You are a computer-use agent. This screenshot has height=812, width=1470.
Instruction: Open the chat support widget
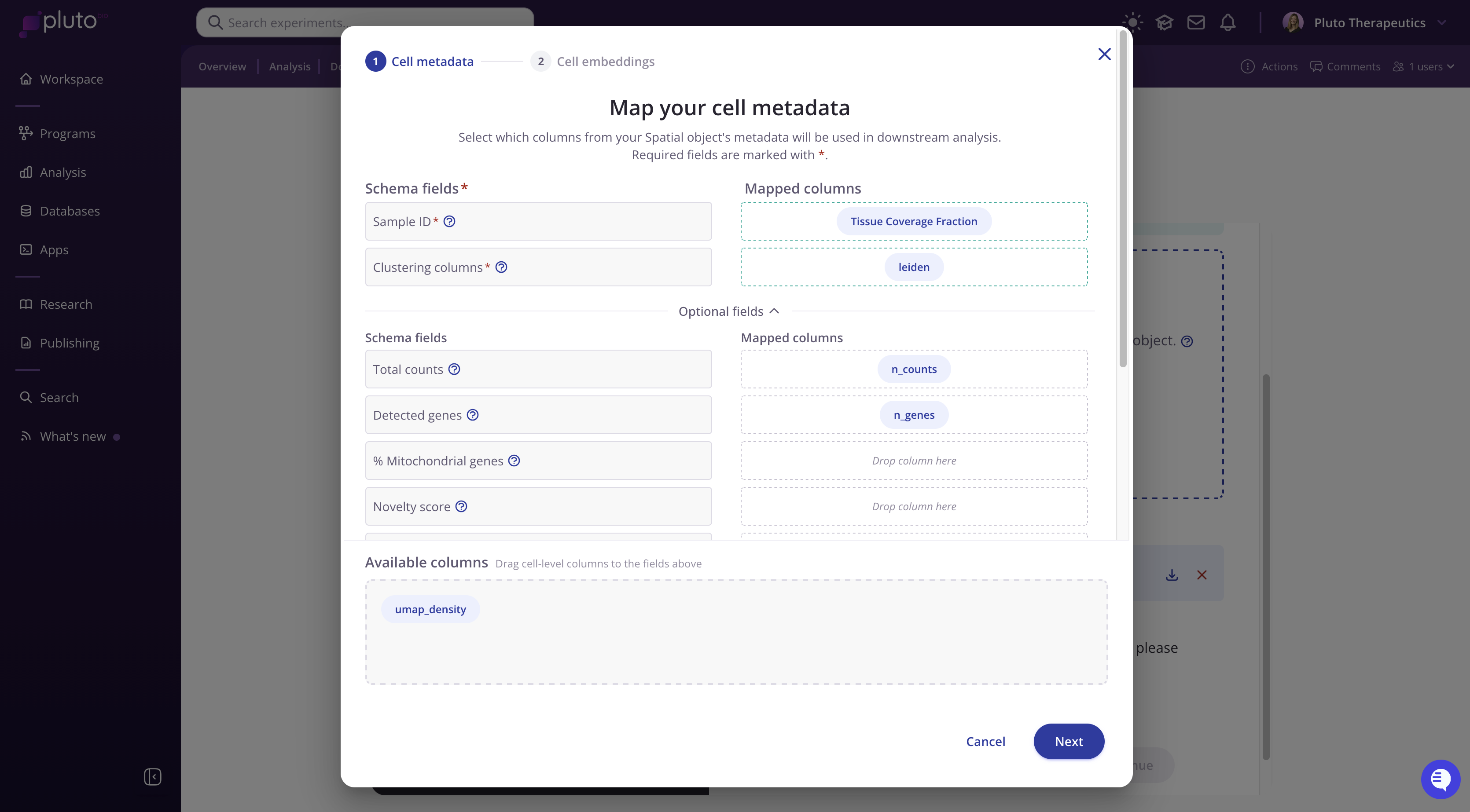[1440, 779]
